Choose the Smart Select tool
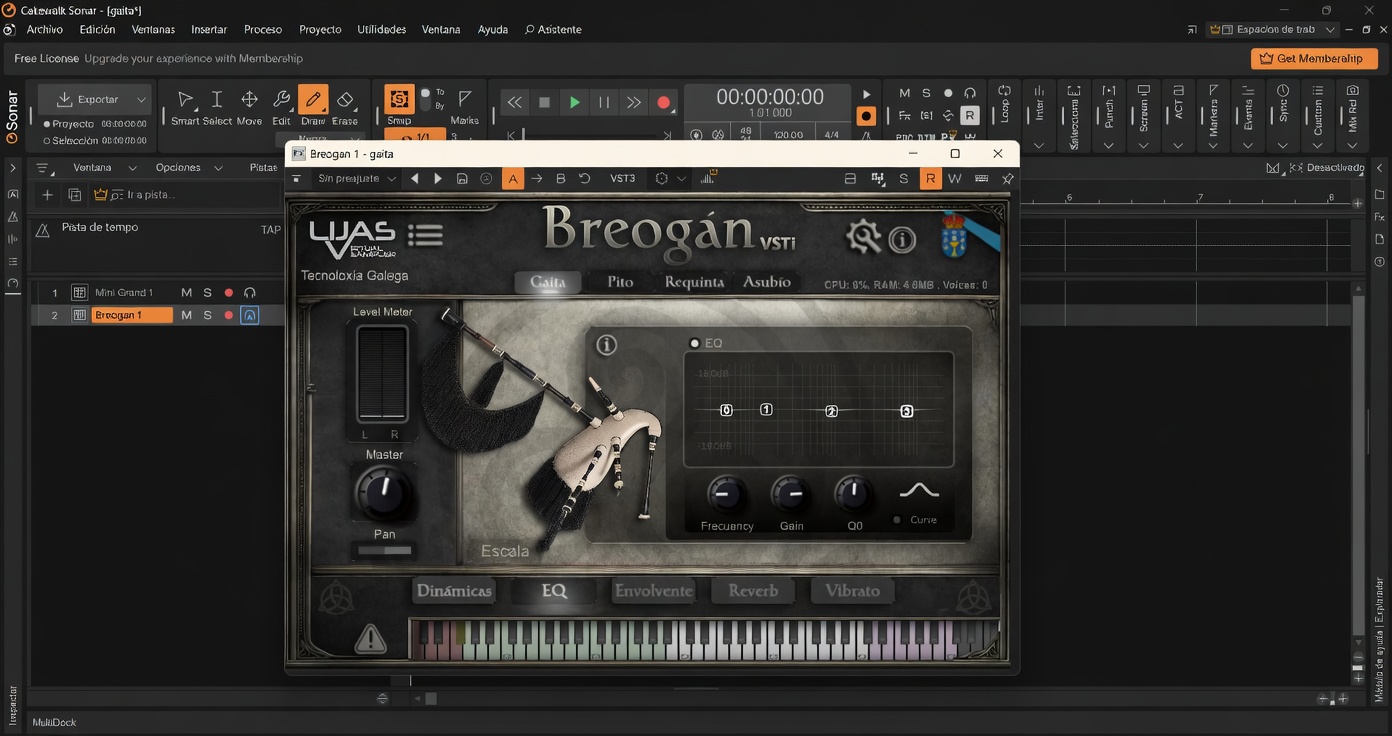The height and width of the screenshot is (736, 1392). [186, 101]
